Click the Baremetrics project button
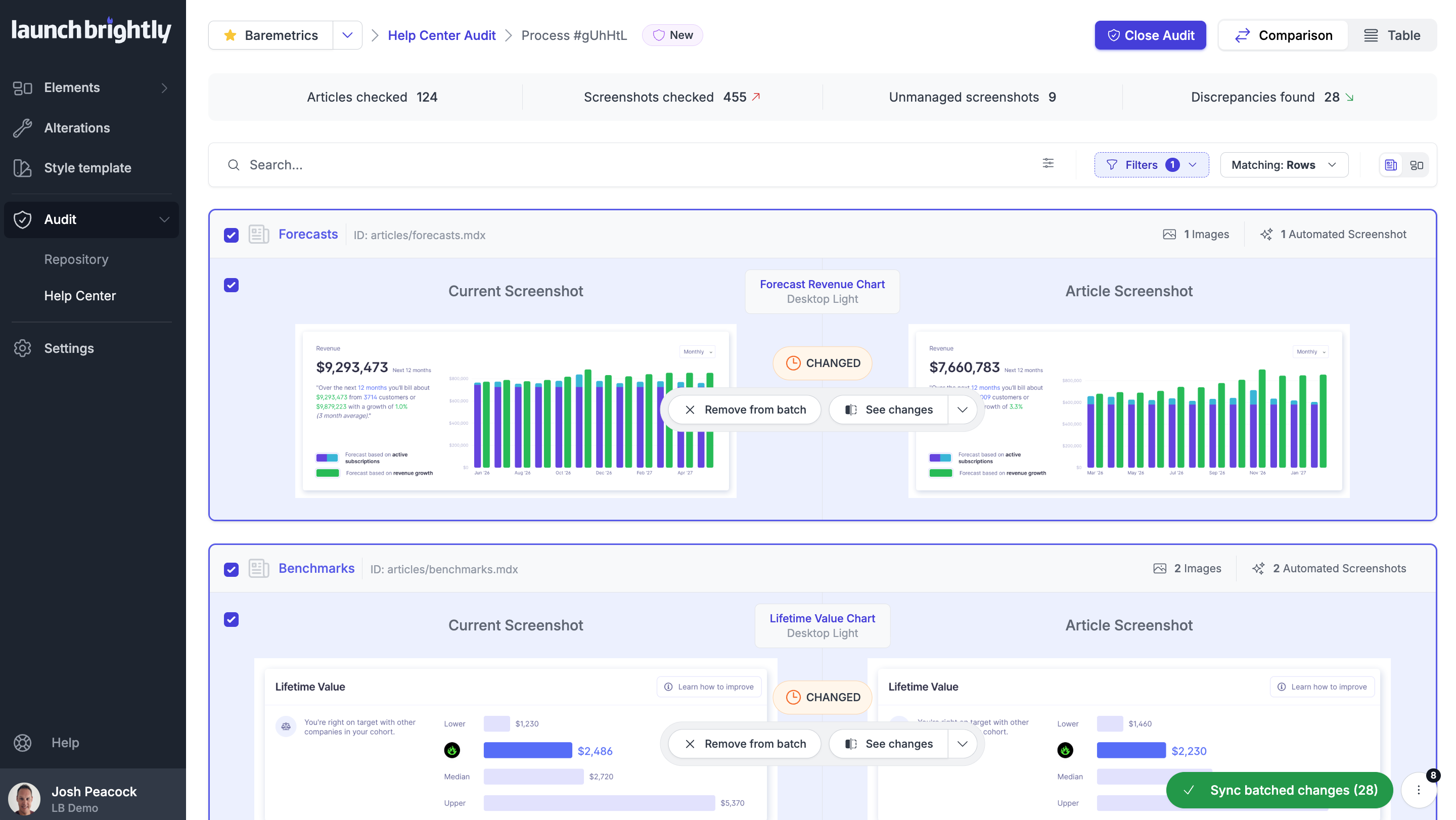This screenshot has height=820, width=1456. click(x=271, y=35)
